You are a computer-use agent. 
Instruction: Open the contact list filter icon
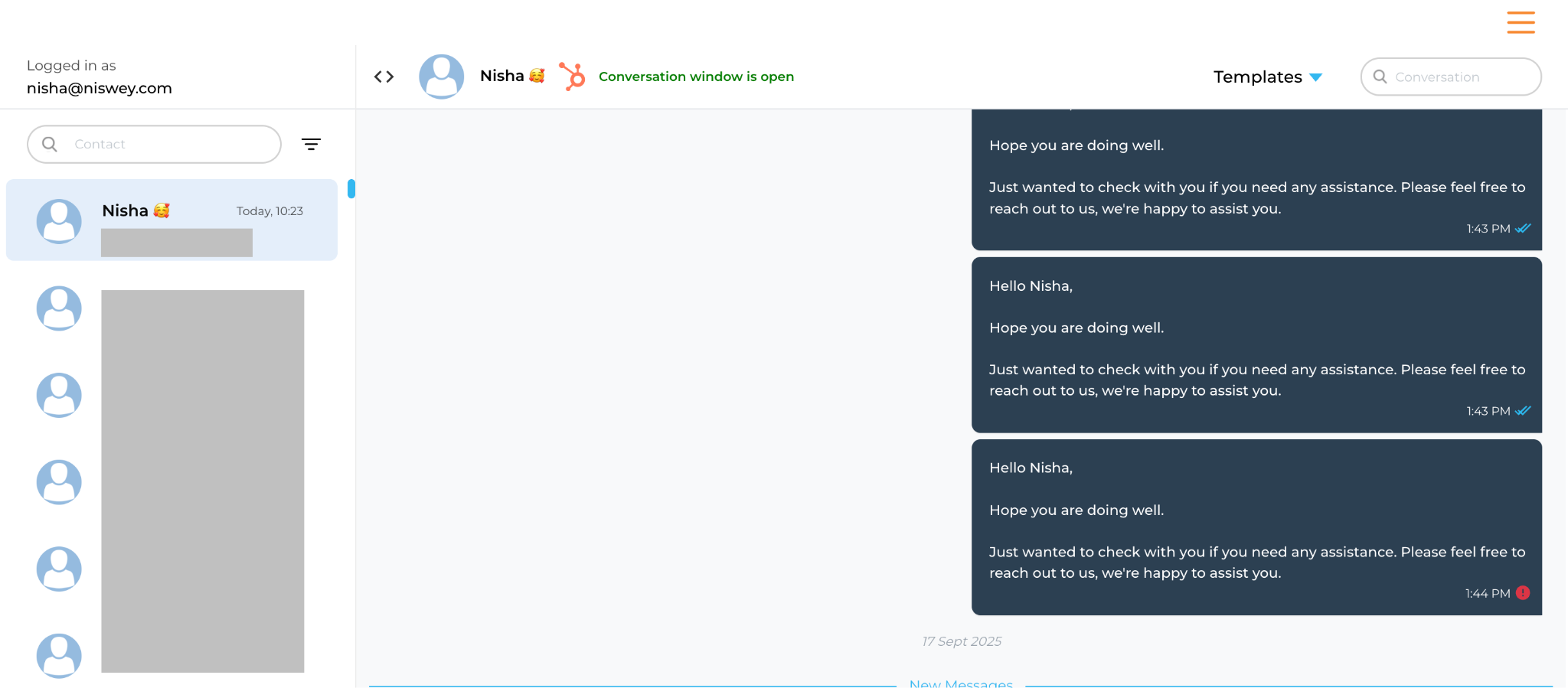311,144
